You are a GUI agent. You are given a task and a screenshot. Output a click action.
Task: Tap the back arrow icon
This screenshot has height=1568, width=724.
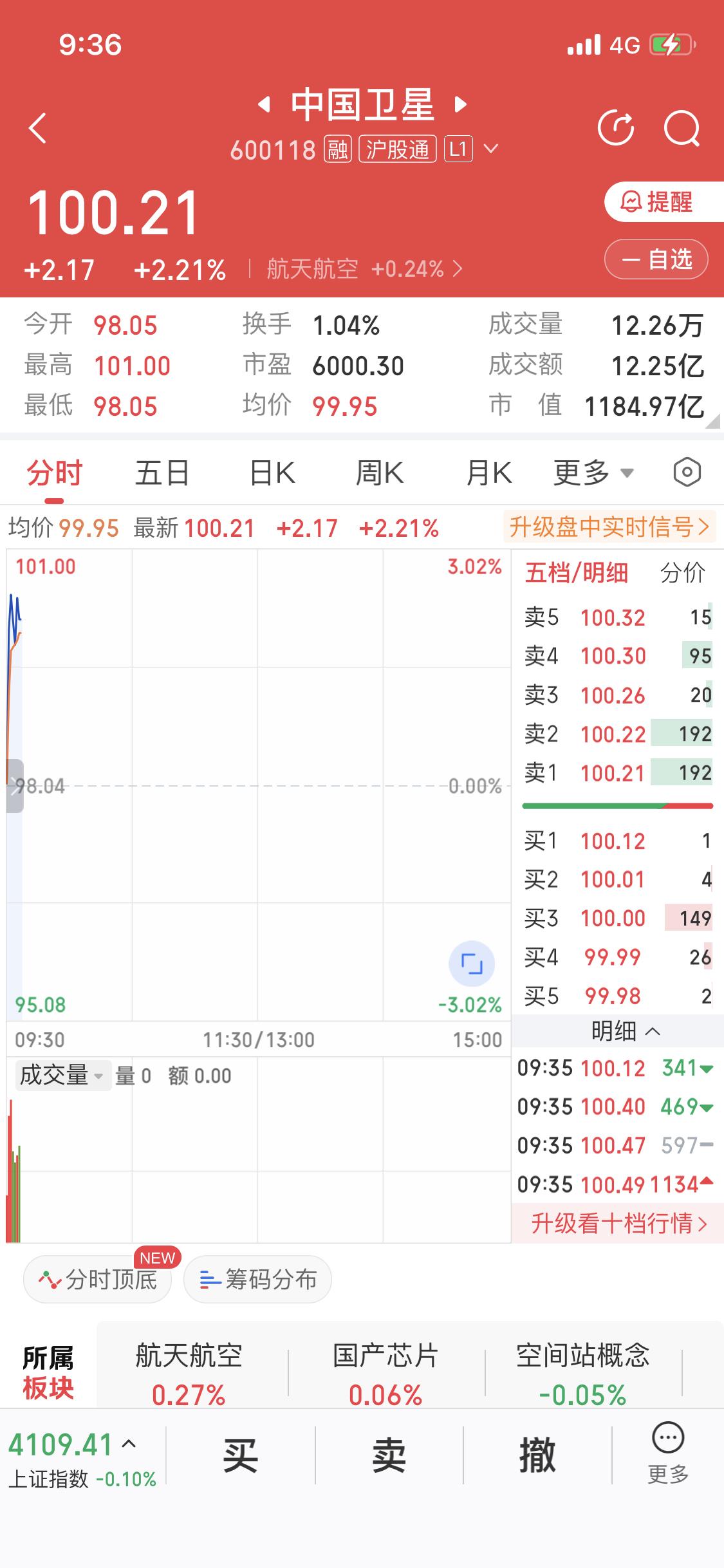(38, 127)
